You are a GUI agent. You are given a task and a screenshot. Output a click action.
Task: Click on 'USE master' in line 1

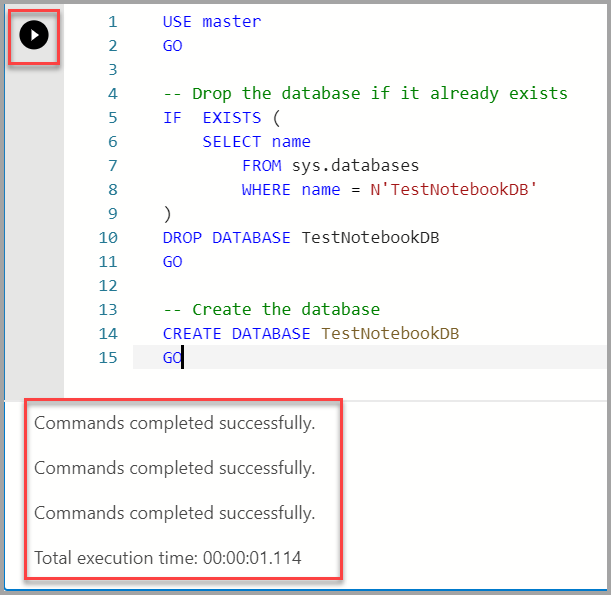[x=211, y=21]
